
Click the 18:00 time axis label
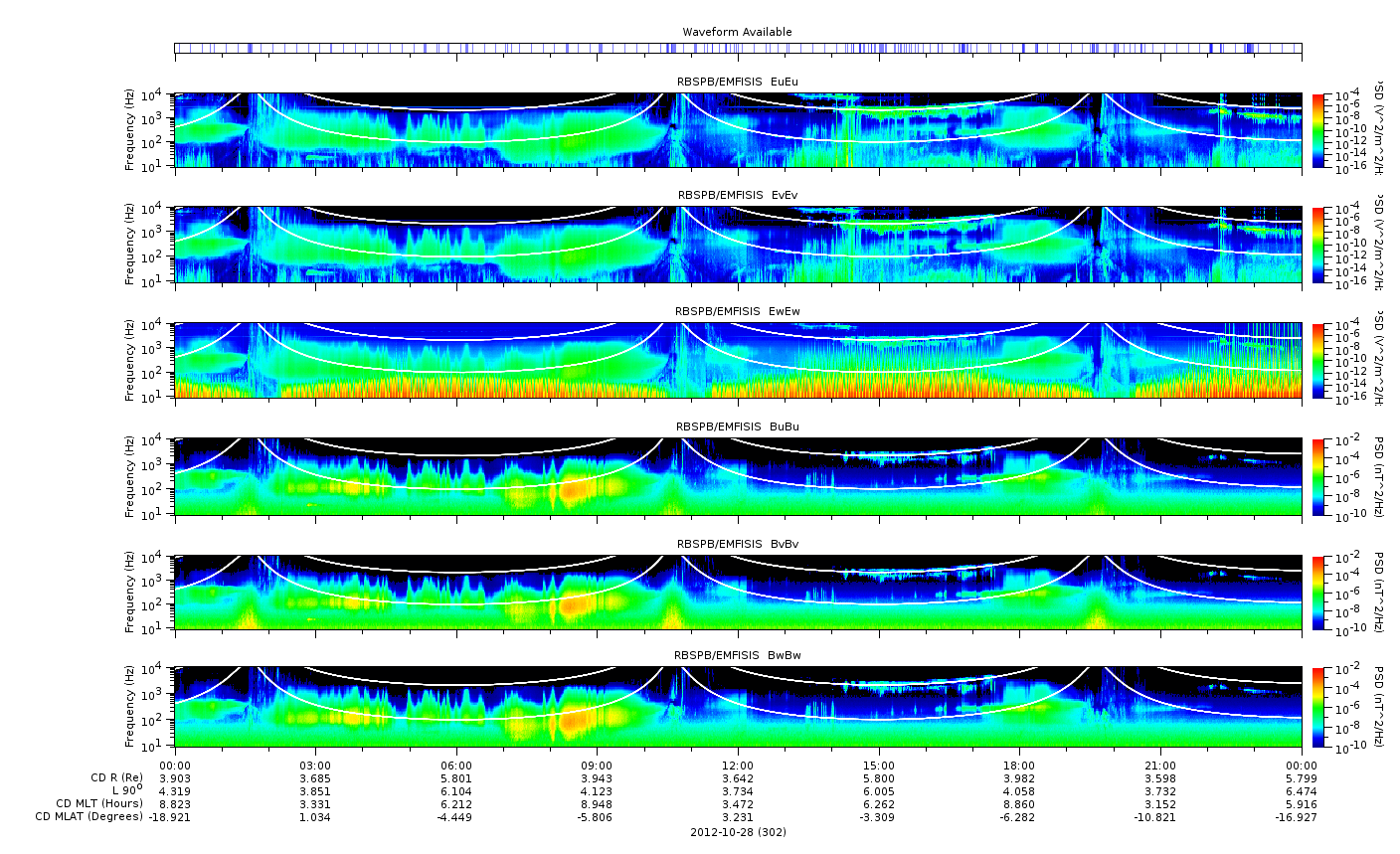point(1018,766)
